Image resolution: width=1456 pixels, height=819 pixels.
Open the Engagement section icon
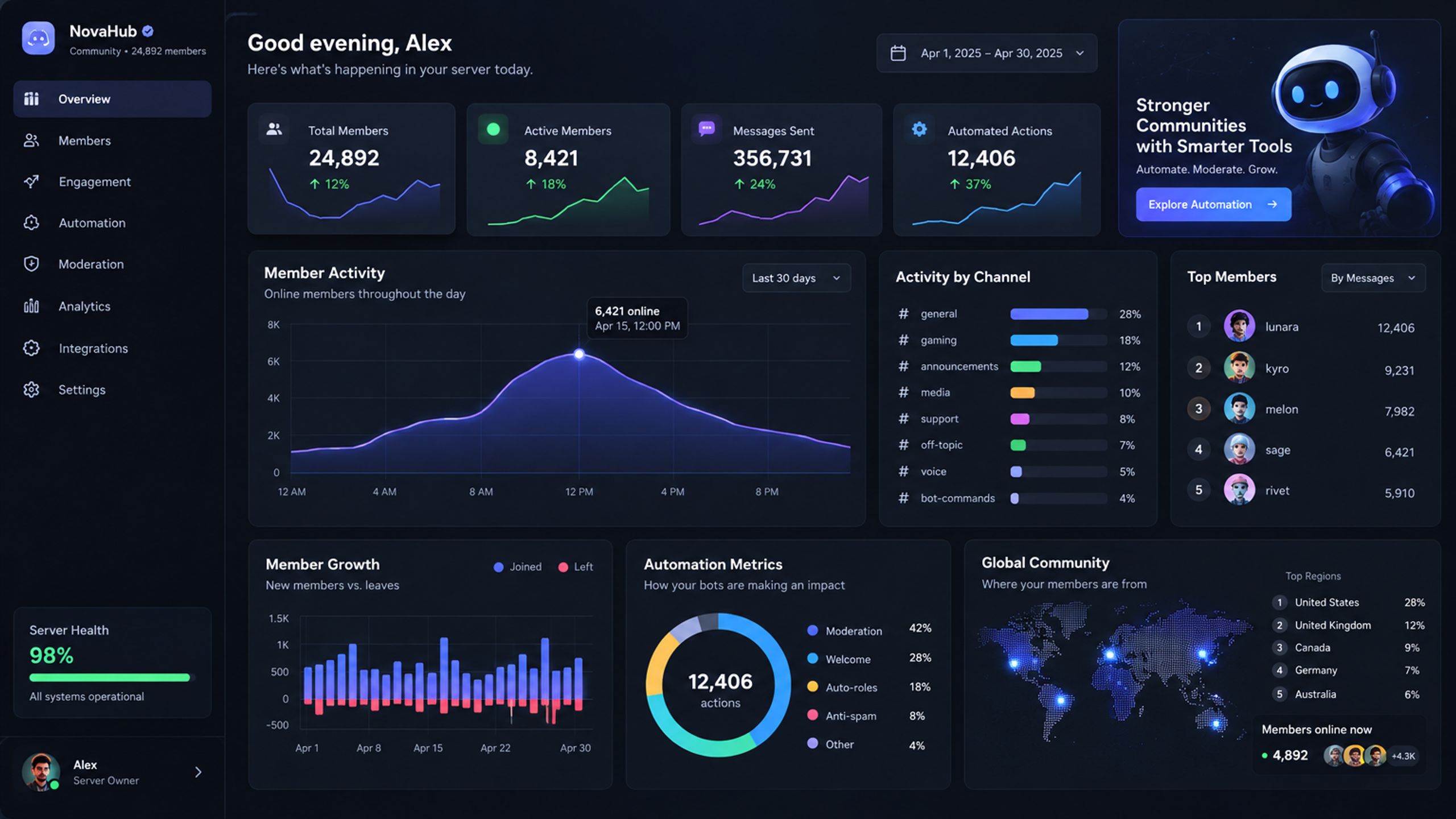31,181
